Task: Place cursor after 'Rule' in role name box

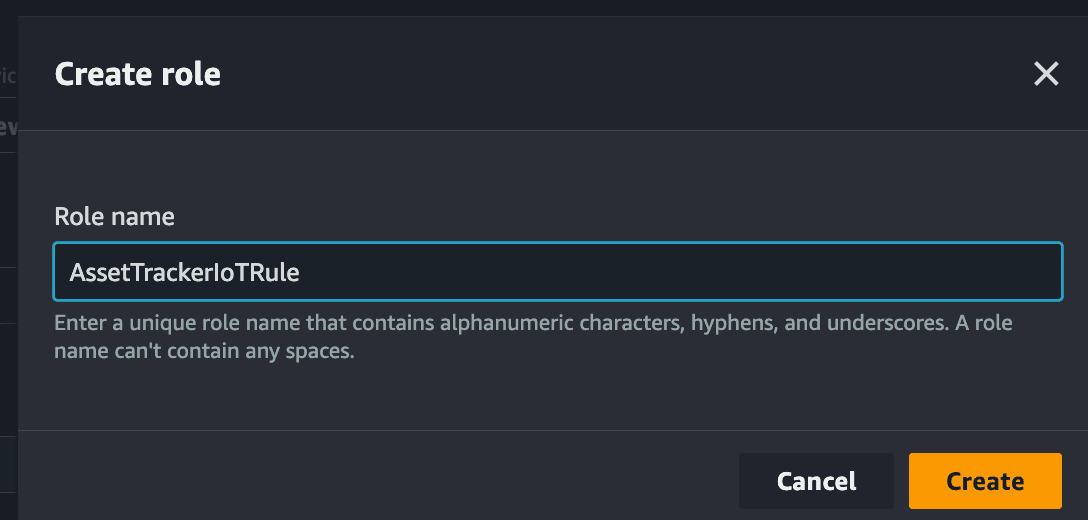Action: tap(301, 272)
